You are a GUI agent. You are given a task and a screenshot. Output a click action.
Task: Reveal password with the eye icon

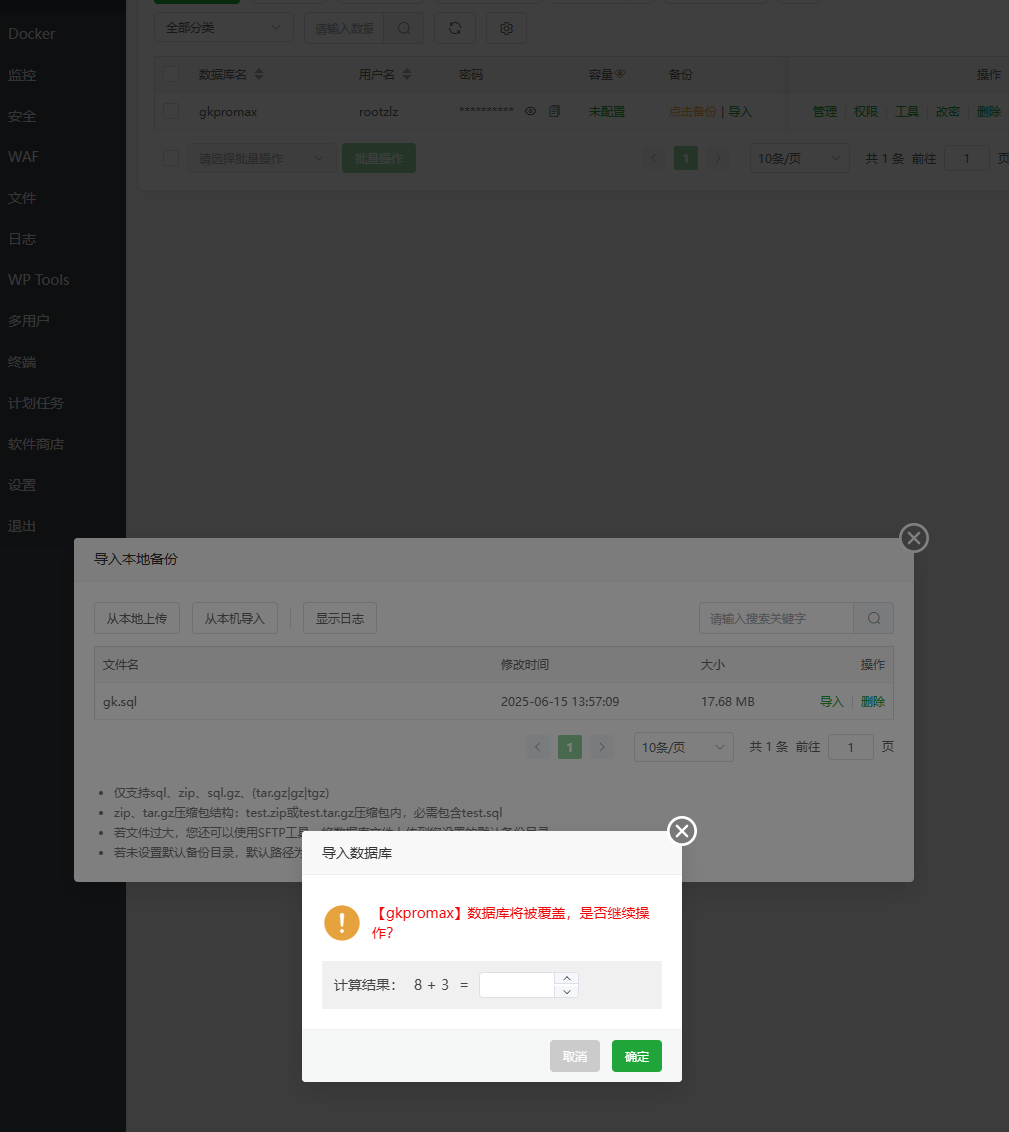pyautogui.click(x=530, y=111)
